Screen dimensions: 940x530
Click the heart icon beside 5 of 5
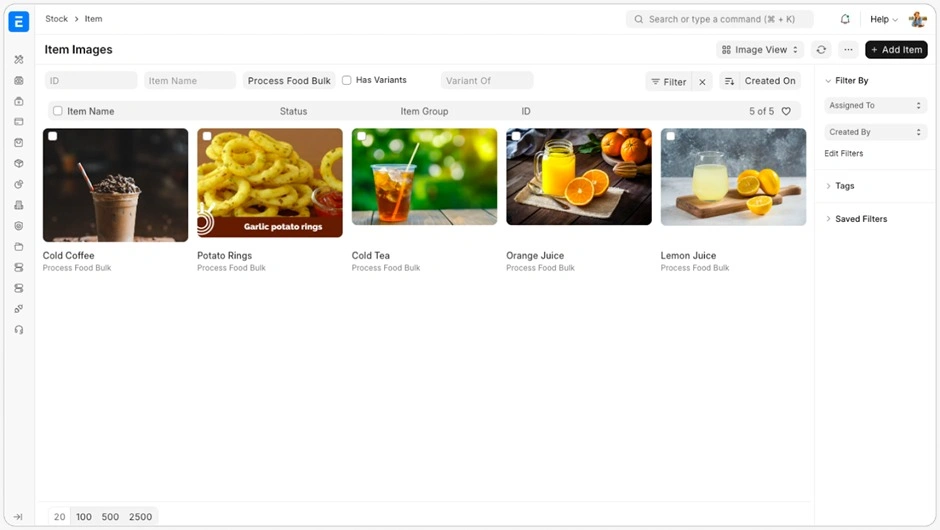click(786, 112)
